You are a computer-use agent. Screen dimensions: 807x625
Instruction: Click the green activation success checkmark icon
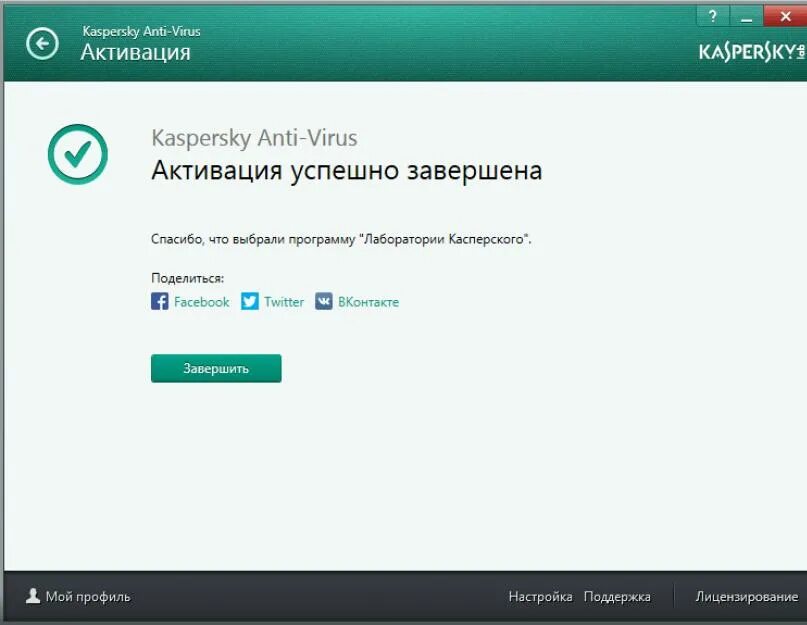[x=78, y=154]
